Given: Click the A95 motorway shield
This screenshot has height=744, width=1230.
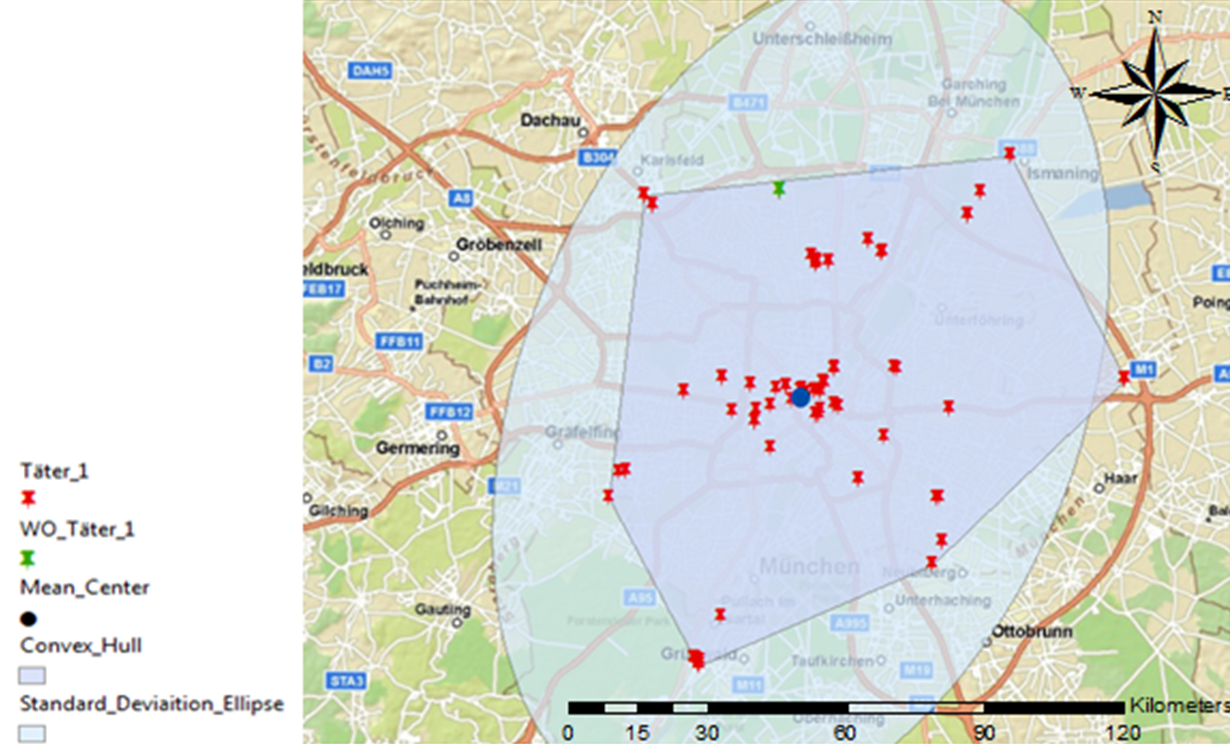Looking at the screenshot, I should pos(640,598).
